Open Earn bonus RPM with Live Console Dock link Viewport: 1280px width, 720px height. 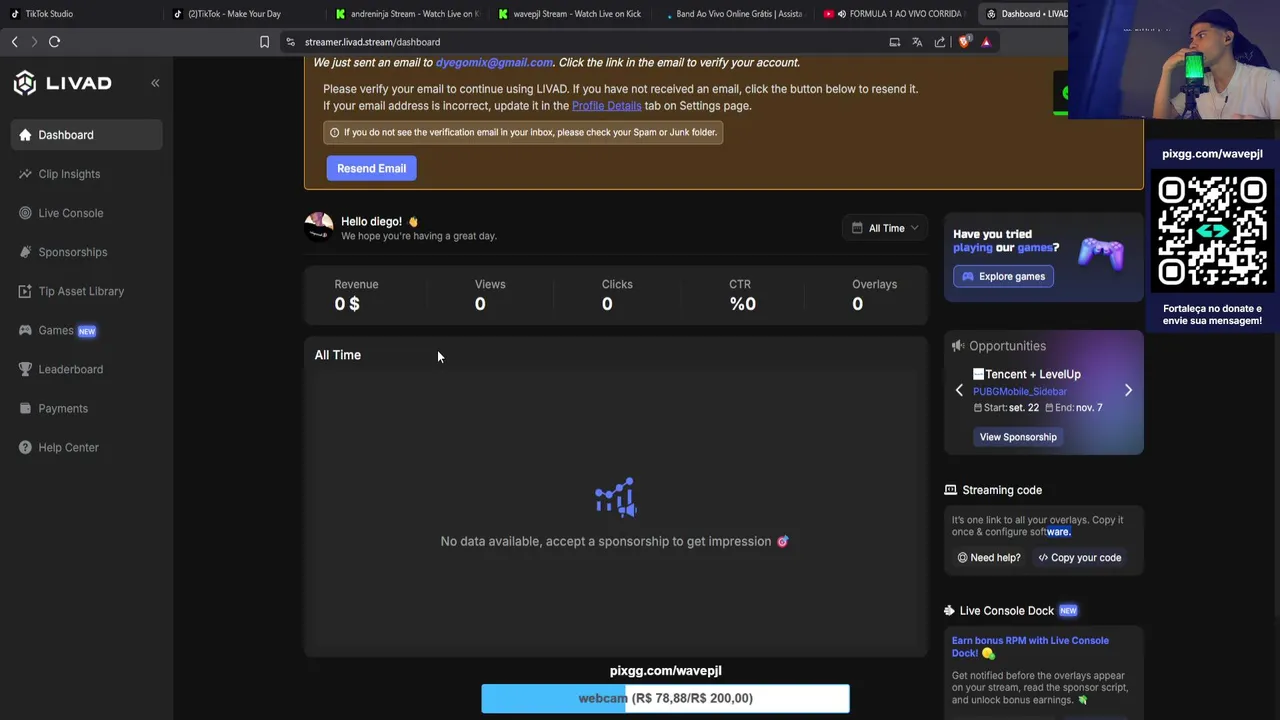(1030, 647)
